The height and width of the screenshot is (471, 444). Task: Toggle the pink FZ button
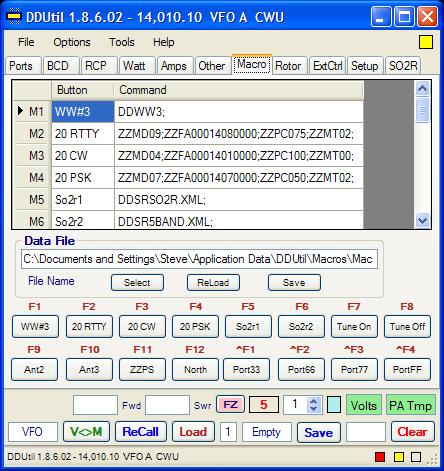pyautogui.click(x=230, y=405)
